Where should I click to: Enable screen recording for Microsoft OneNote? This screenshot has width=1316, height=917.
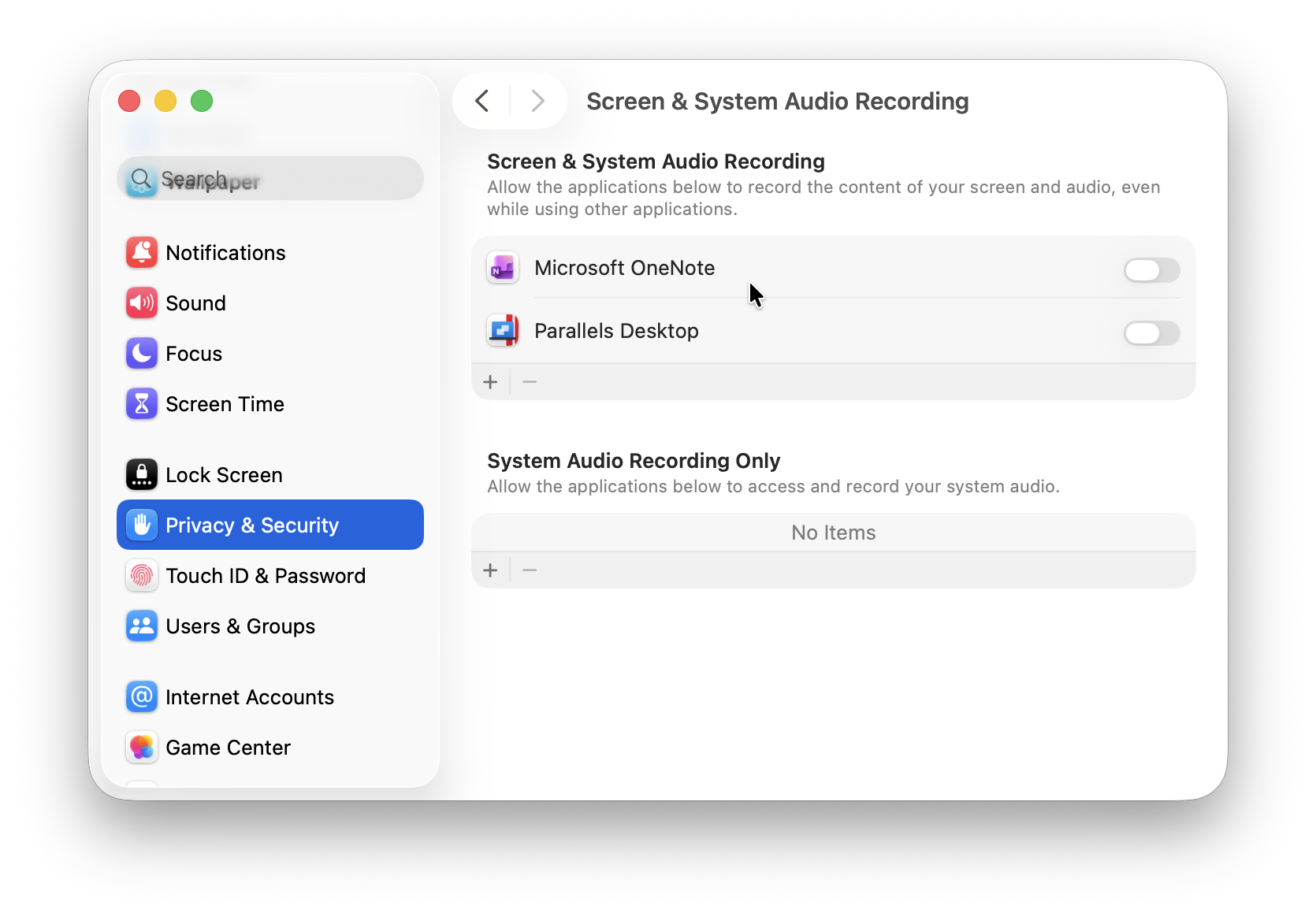(1151, 270)
